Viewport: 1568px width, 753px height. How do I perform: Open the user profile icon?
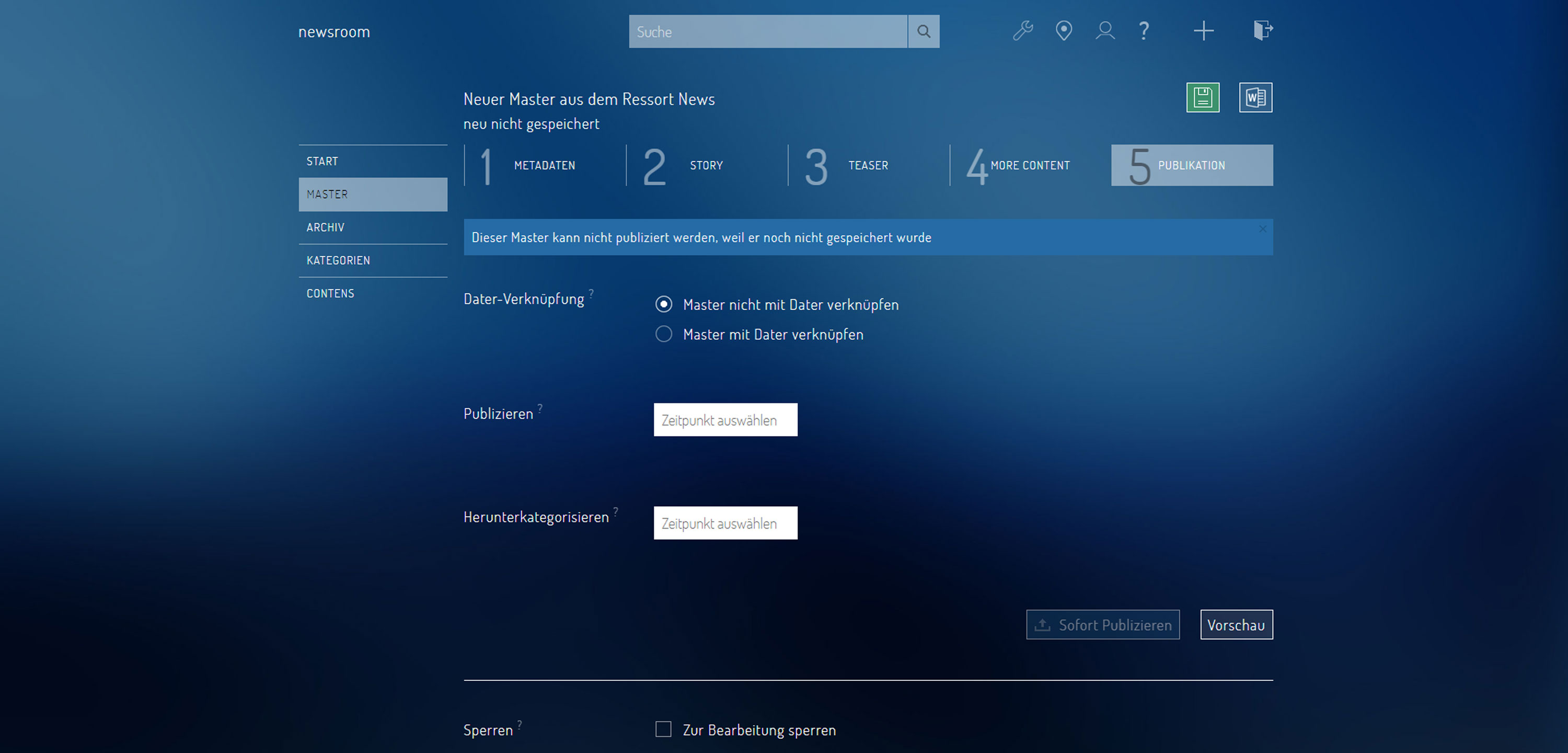click(x=1105, y=30)
